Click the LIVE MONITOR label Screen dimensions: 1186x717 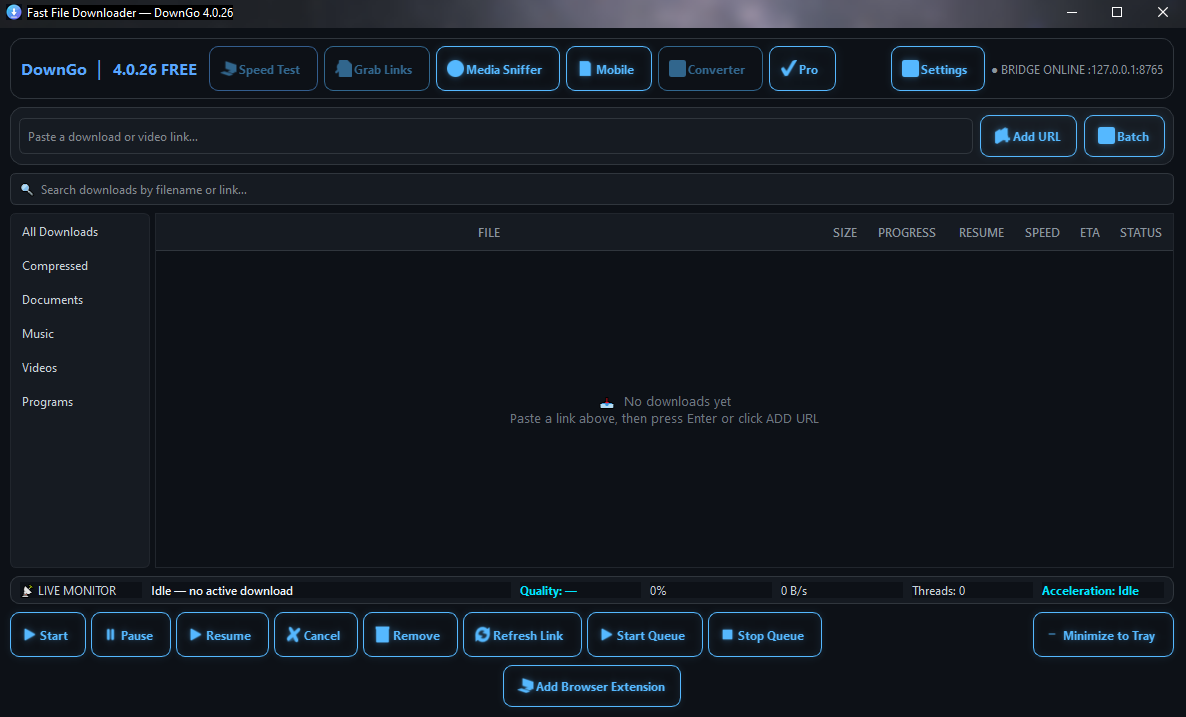point(76,591)
